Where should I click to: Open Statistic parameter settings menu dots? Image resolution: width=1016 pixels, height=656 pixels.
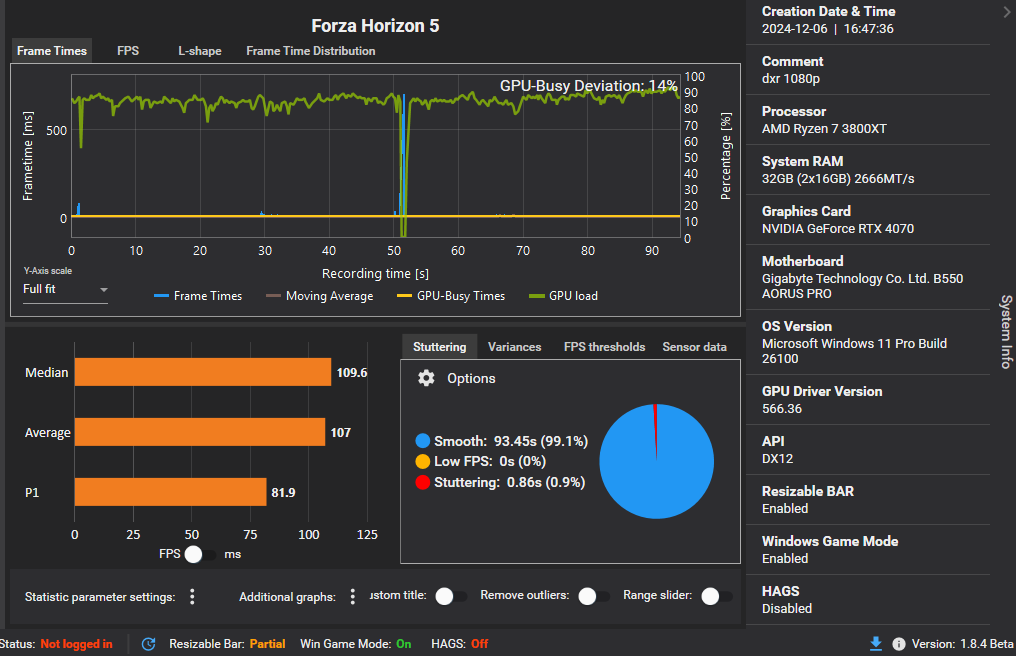(x=192, y=596)
